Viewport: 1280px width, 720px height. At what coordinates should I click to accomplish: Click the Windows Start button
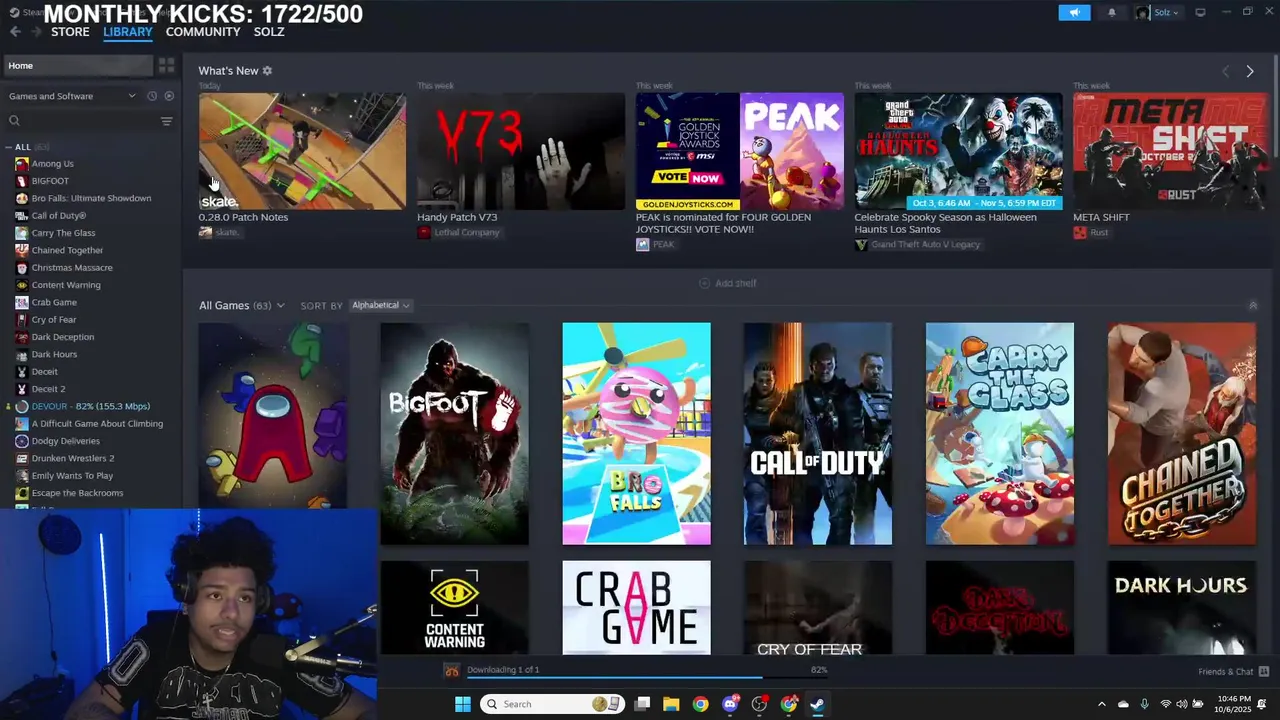(x=463, y=704)
